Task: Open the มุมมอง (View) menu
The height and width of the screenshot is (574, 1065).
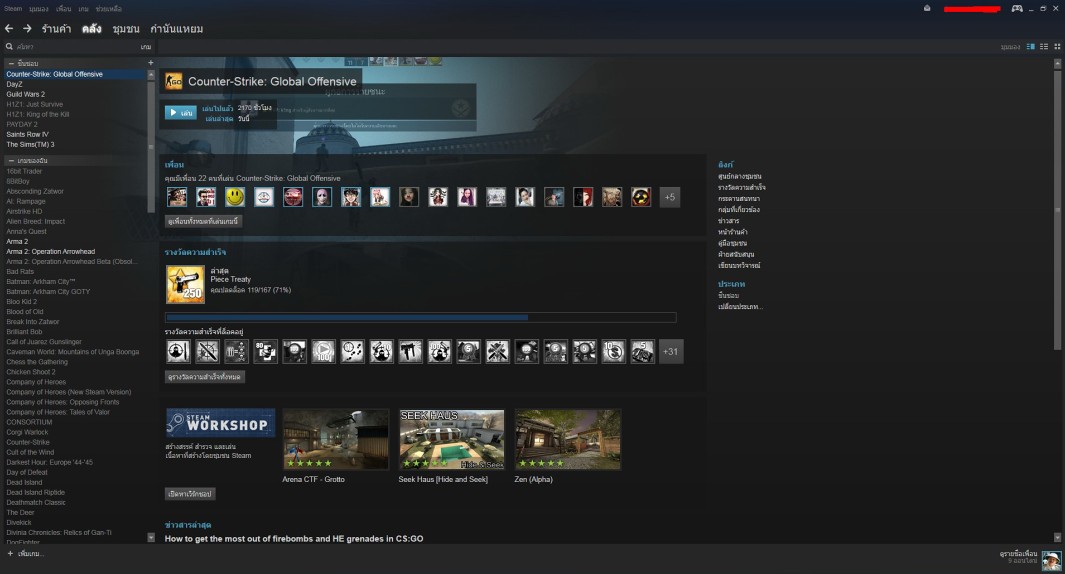Action: (39, 9)
